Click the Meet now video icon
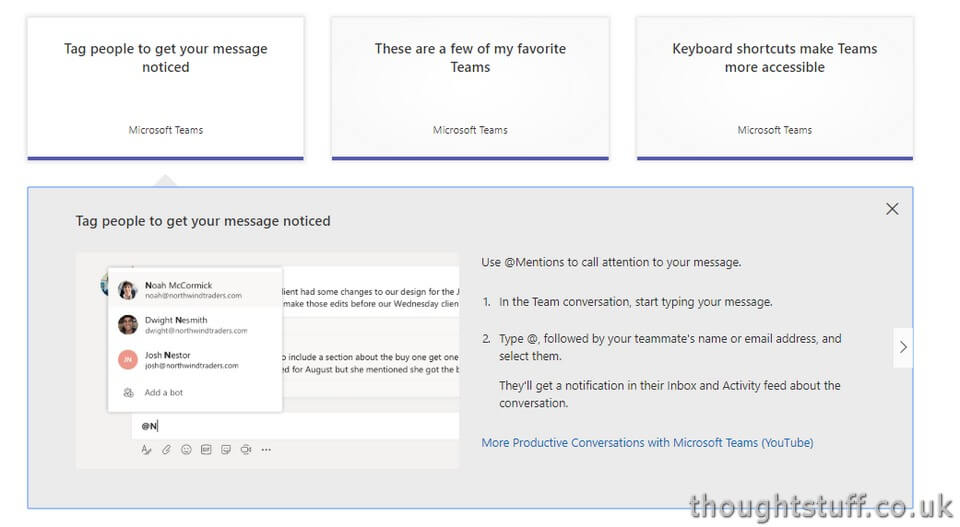The height and width of the screenshot is (527, 960). tap(246, 450)
